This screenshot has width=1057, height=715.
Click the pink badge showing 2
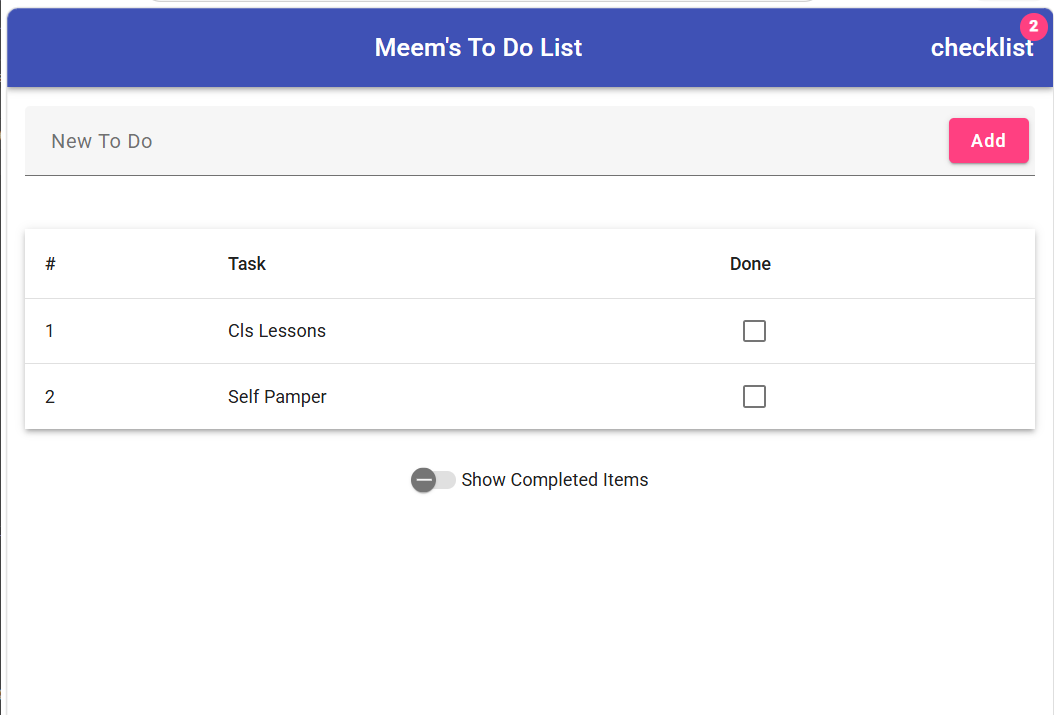[x=1033, y=27]
